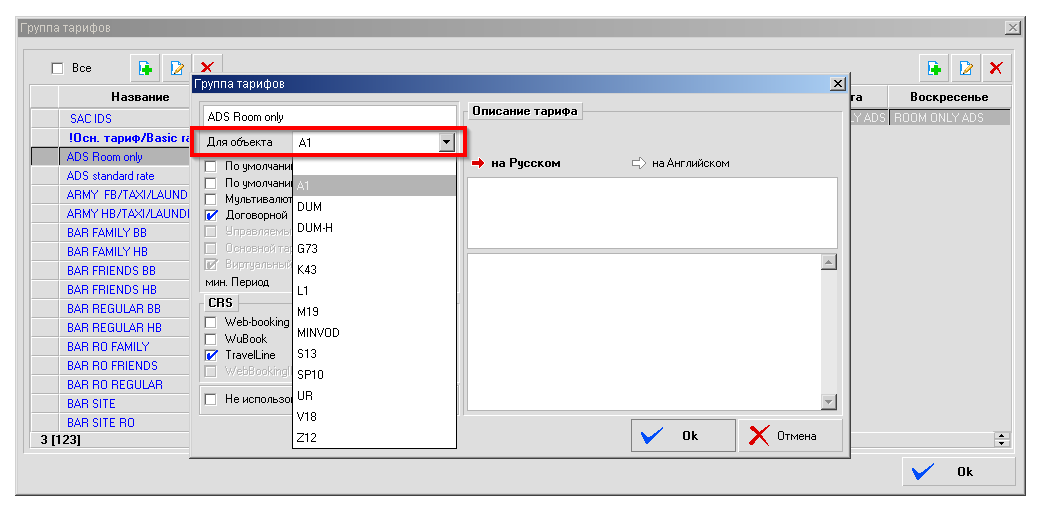The image size is (1050, 513).
Task: Uncheck the TravelLine checkbox
Action: [x=211, y=355]
